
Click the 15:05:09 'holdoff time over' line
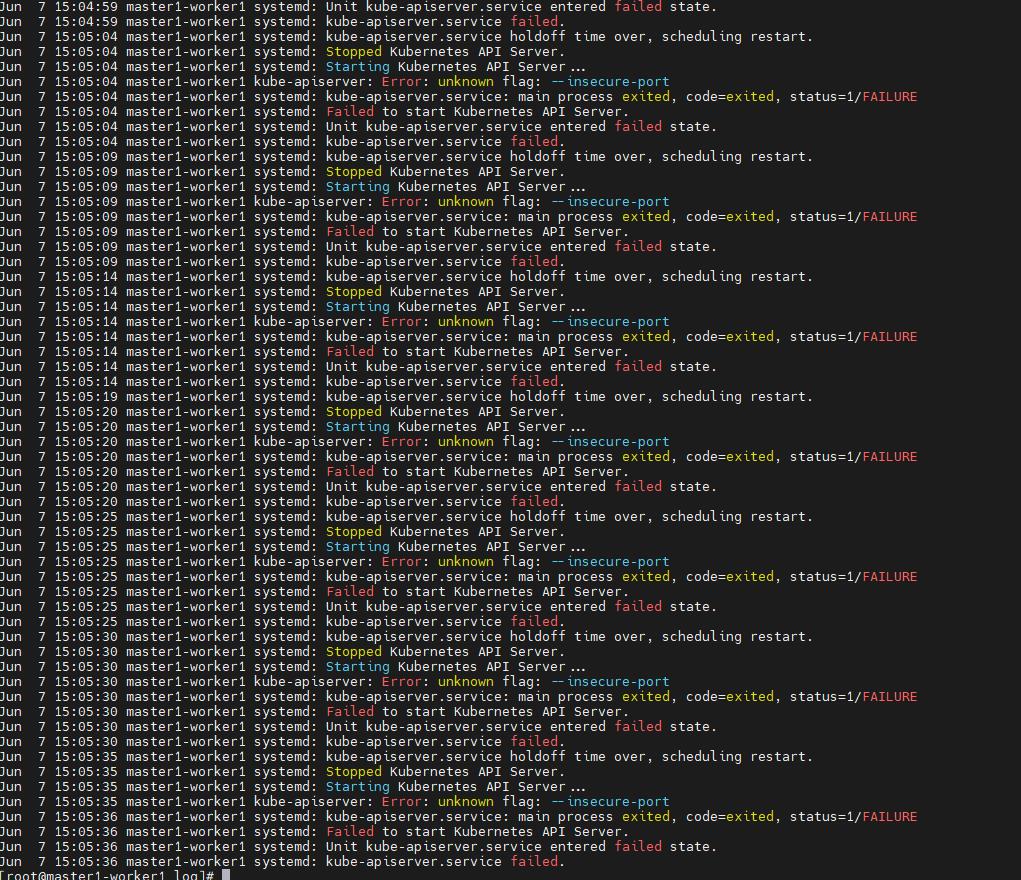tap(406, 156)
